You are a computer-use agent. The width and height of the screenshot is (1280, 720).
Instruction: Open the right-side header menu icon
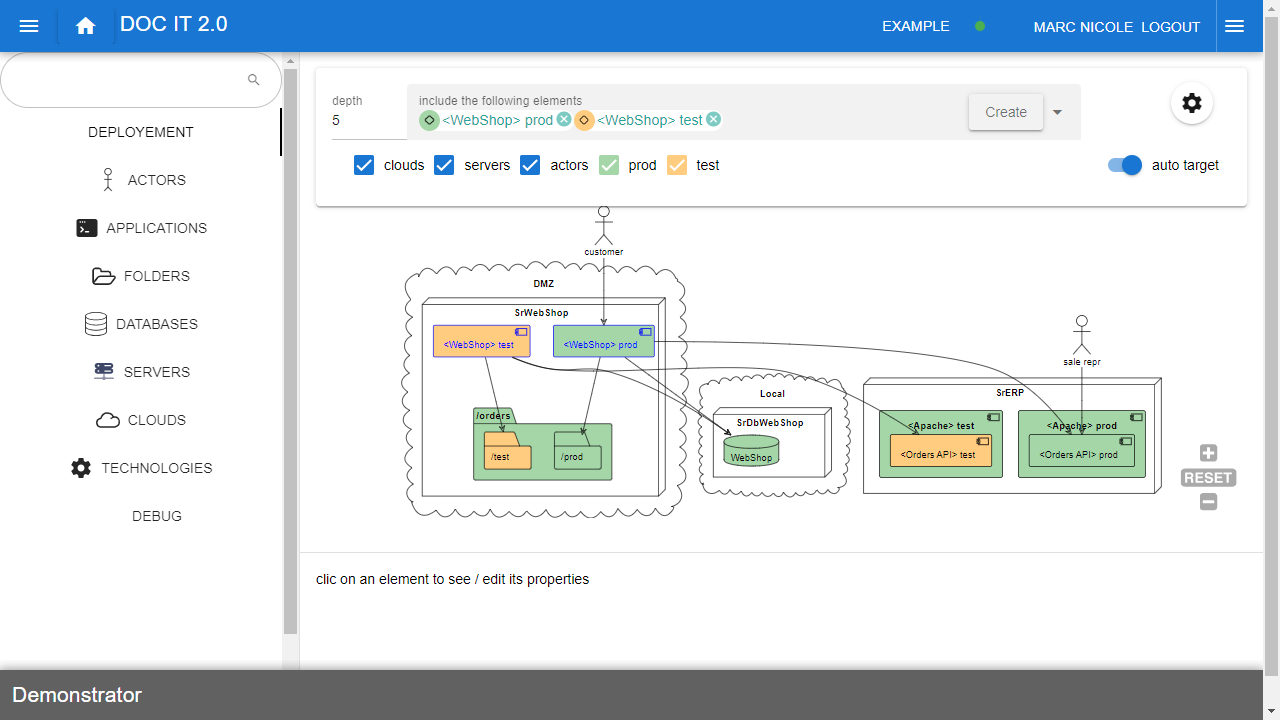pyautogui.click(x=1234, y=27)
